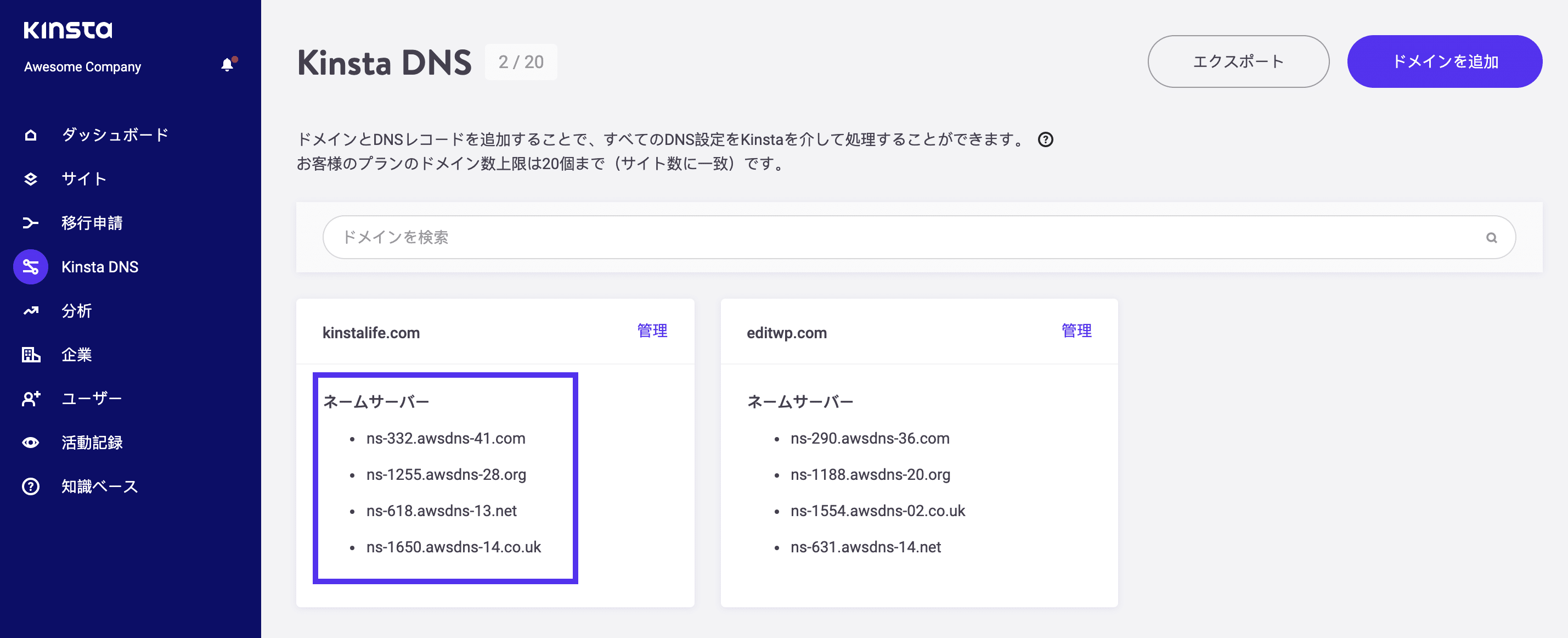Open 移行申請 menu item

pos(92,223)
